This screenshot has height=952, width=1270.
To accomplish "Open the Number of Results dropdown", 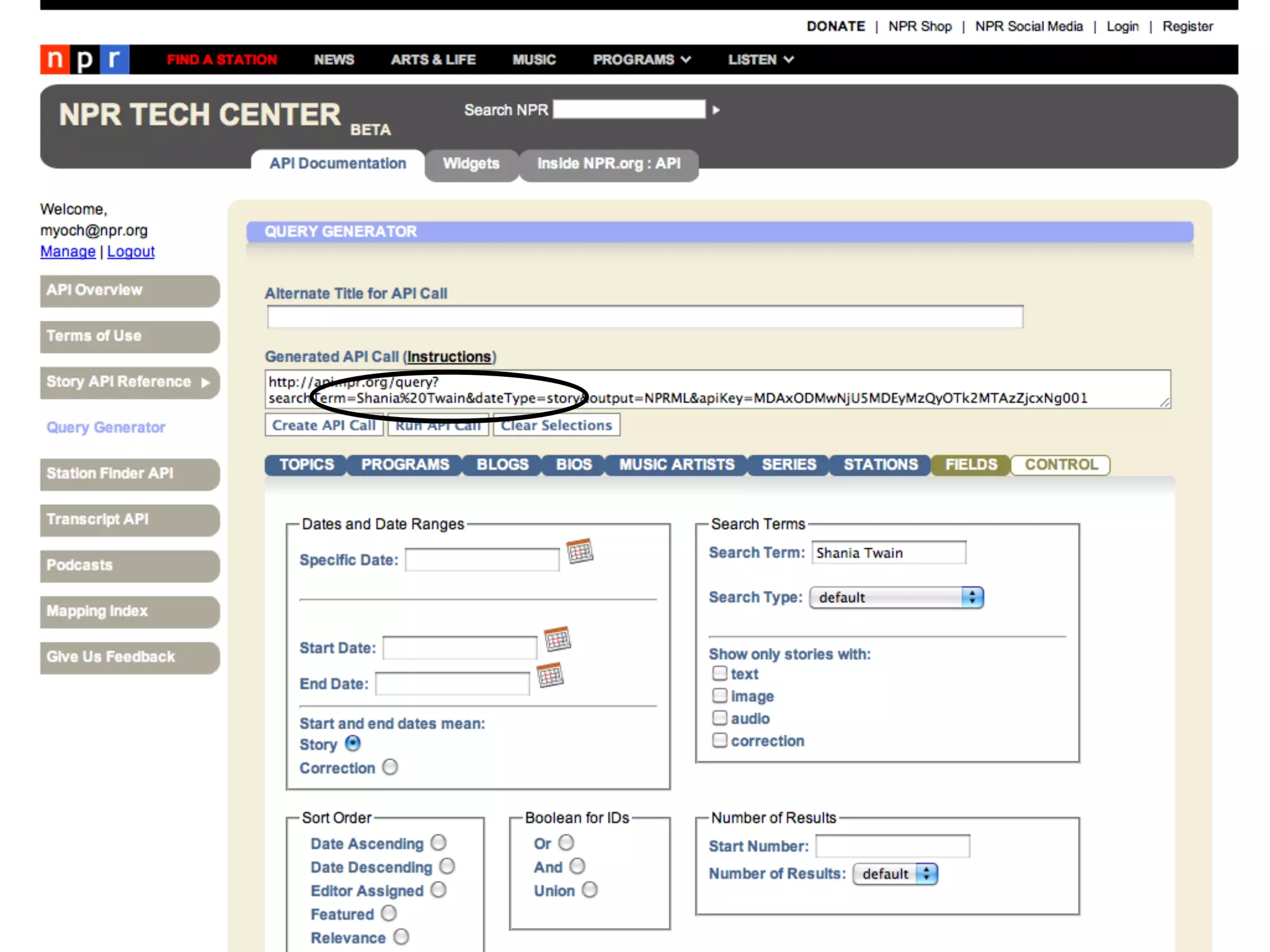I will pos(895,874).
